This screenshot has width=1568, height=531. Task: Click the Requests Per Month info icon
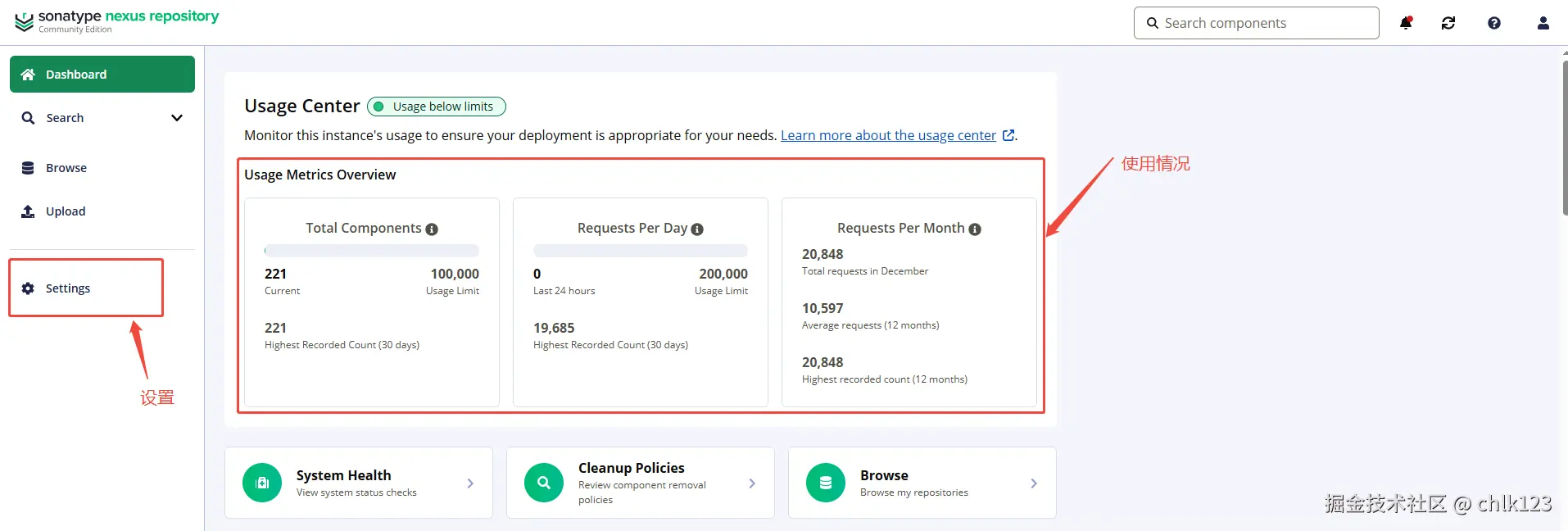[975, 229]
